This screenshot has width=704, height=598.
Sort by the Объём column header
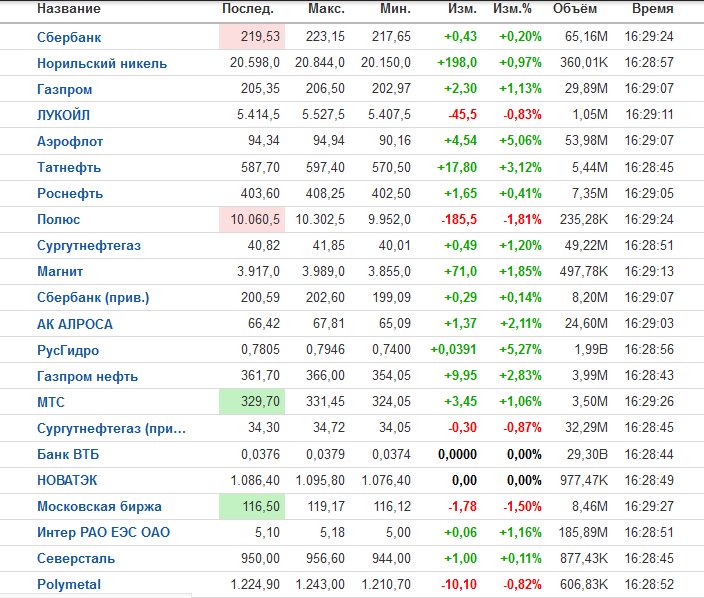(575, 9)
